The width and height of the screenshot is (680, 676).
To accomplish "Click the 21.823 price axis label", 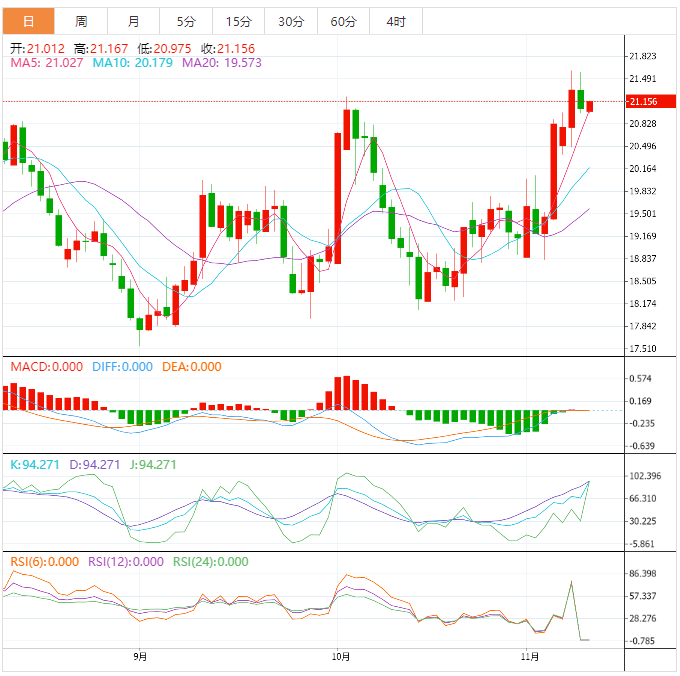I will click(x=643, y=56).
